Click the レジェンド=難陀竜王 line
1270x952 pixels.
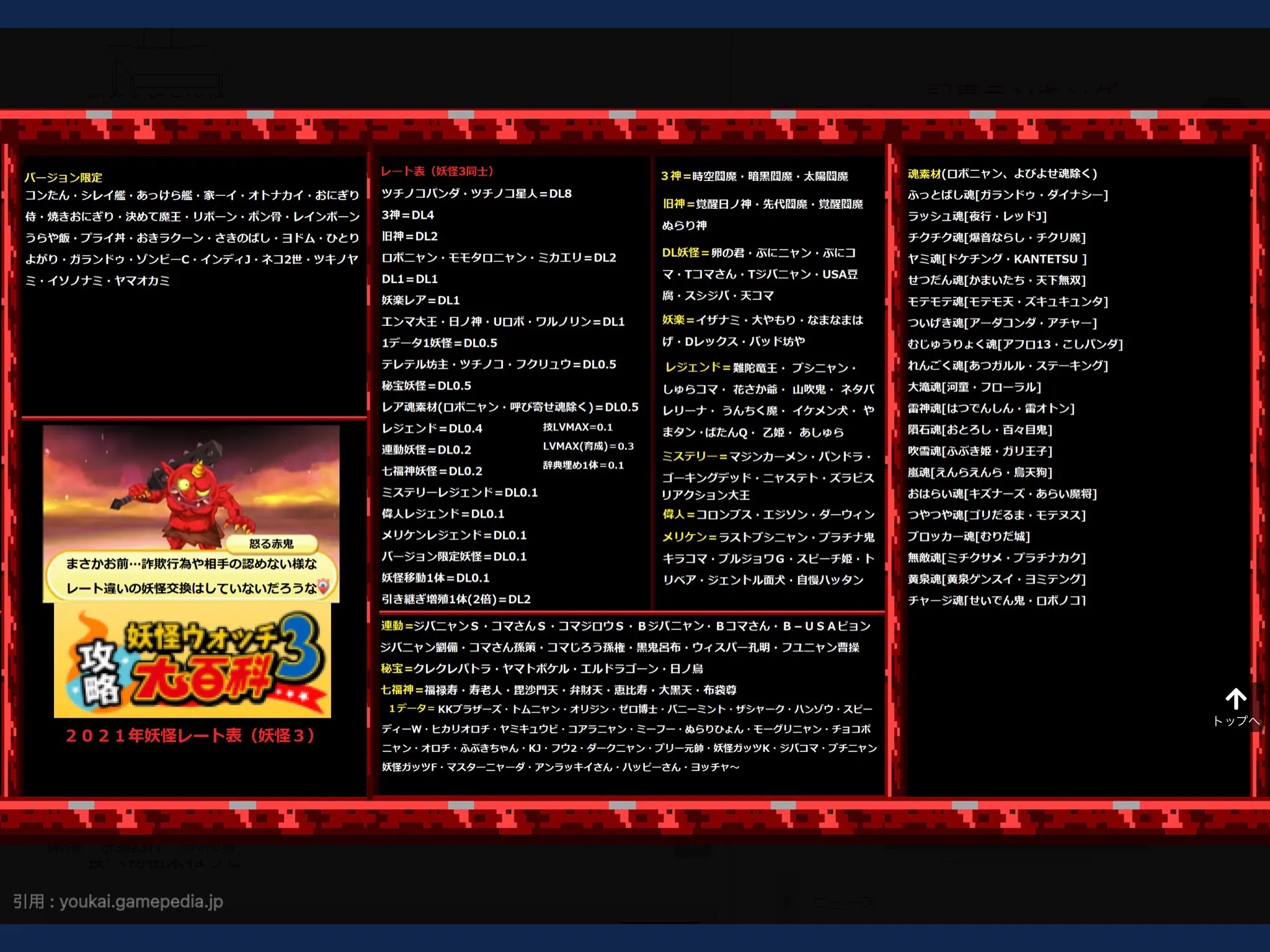760,368
